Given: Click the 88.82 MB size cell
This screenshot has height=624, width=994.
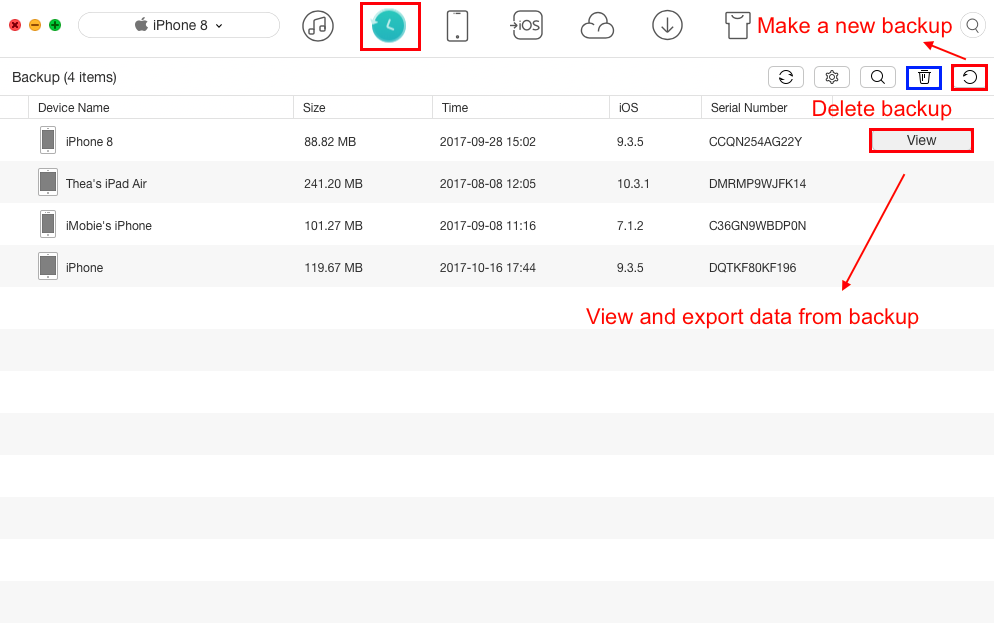Looking at the screenshot, I should pyautogui.click(x=330, y=142).
